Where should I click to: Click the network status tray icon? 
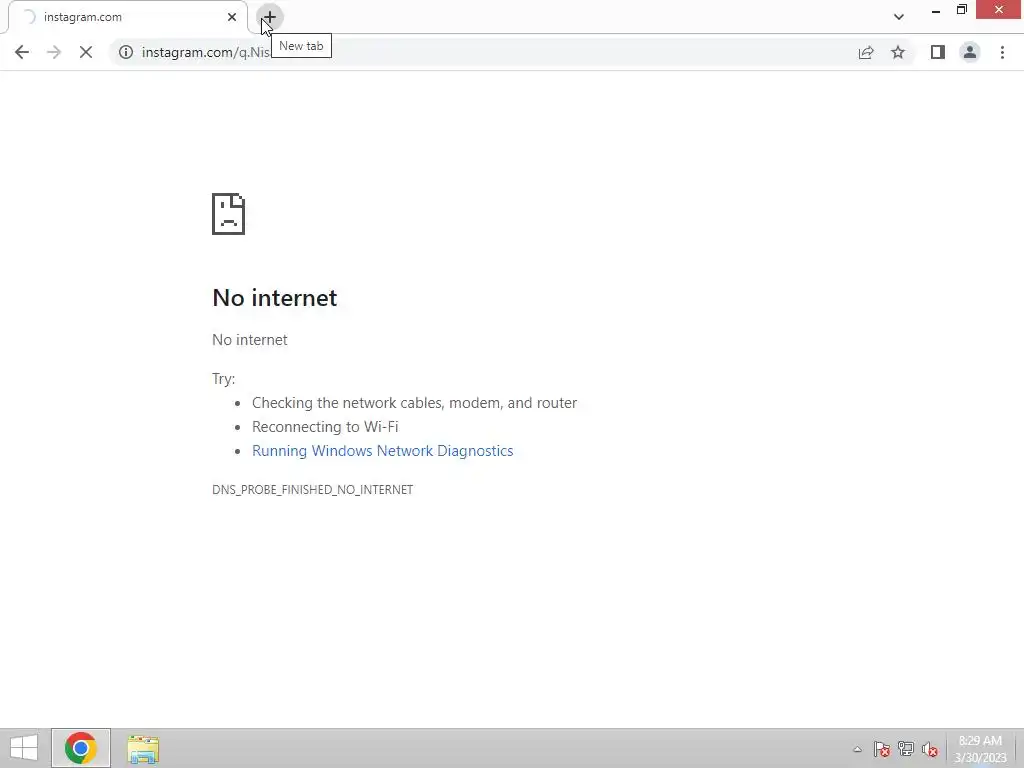click(906, 749)
